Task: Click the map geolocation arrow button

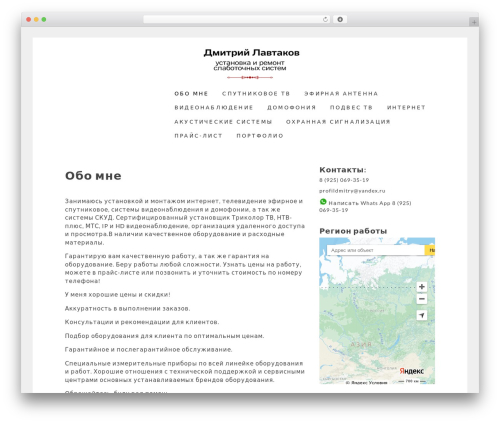Action: point(422,315)
